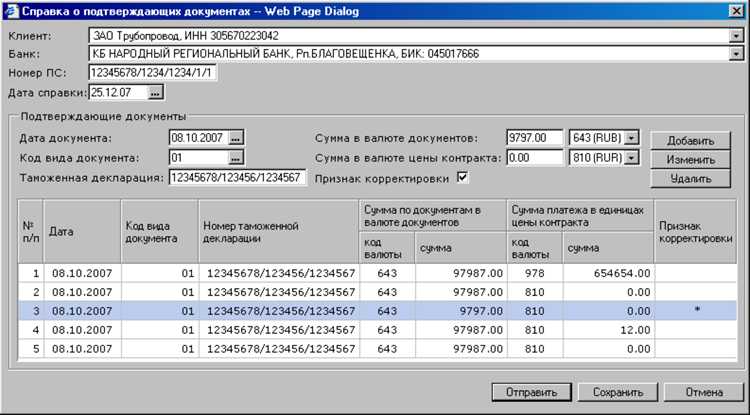
Task: Focus the Сумма в валюте документов field
Action: [x=535, y=138]
